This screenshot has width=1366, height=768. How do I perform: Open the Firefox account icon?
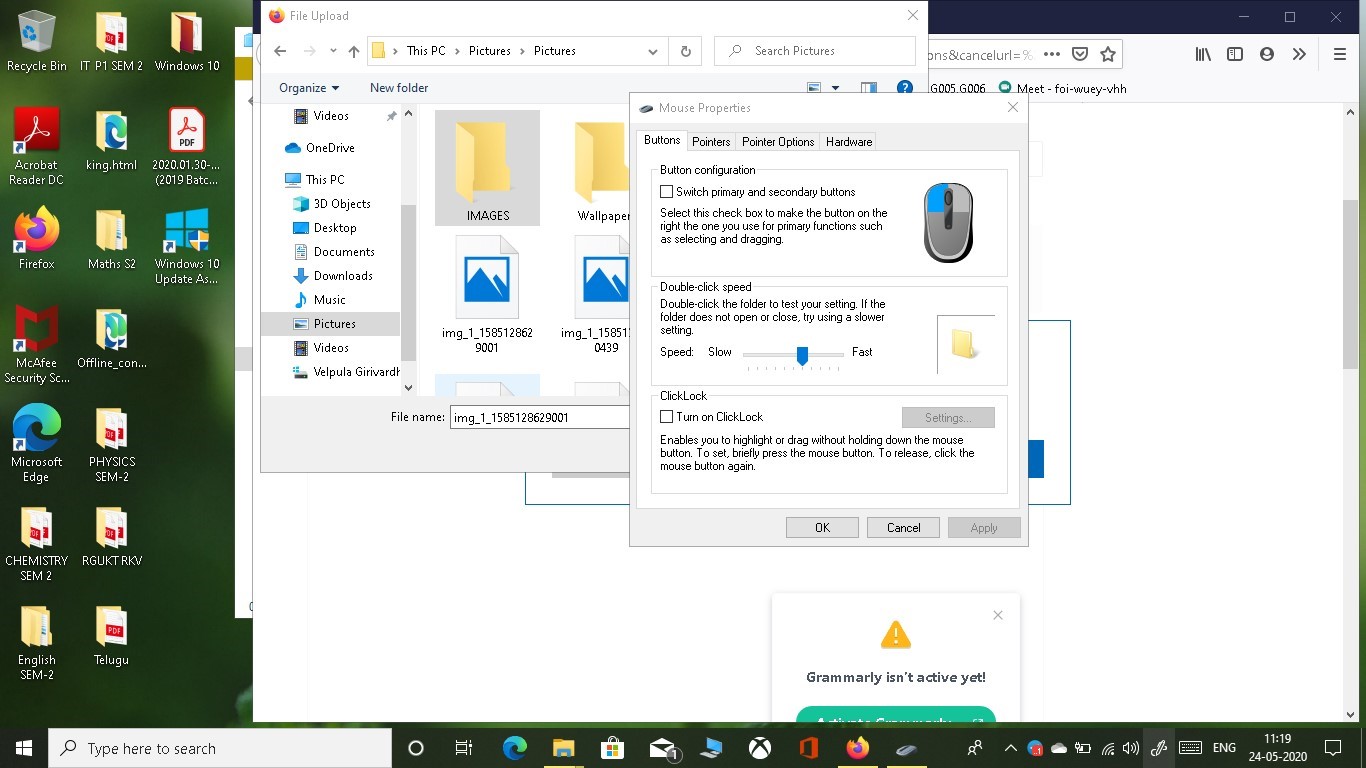coord(1267,54)
